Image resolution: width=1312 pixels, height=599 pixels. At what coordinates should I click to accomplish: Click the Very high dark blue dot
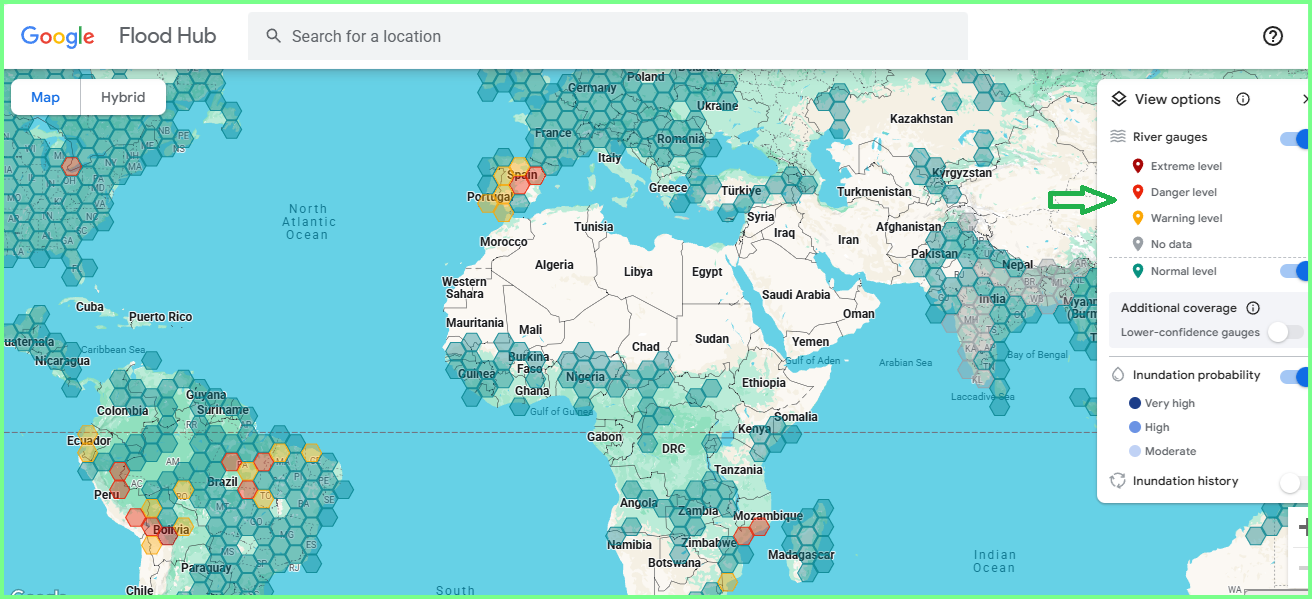[1134, 403]
